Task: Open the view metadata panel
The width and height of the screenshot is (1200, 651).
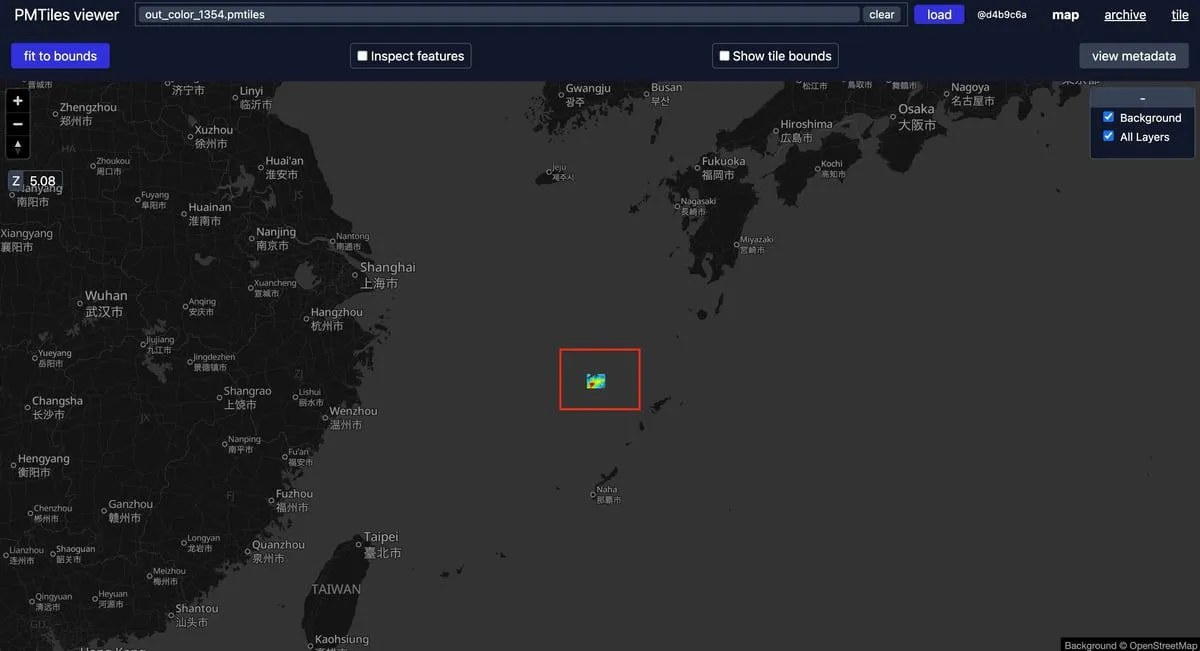Action: point(1134,56)
